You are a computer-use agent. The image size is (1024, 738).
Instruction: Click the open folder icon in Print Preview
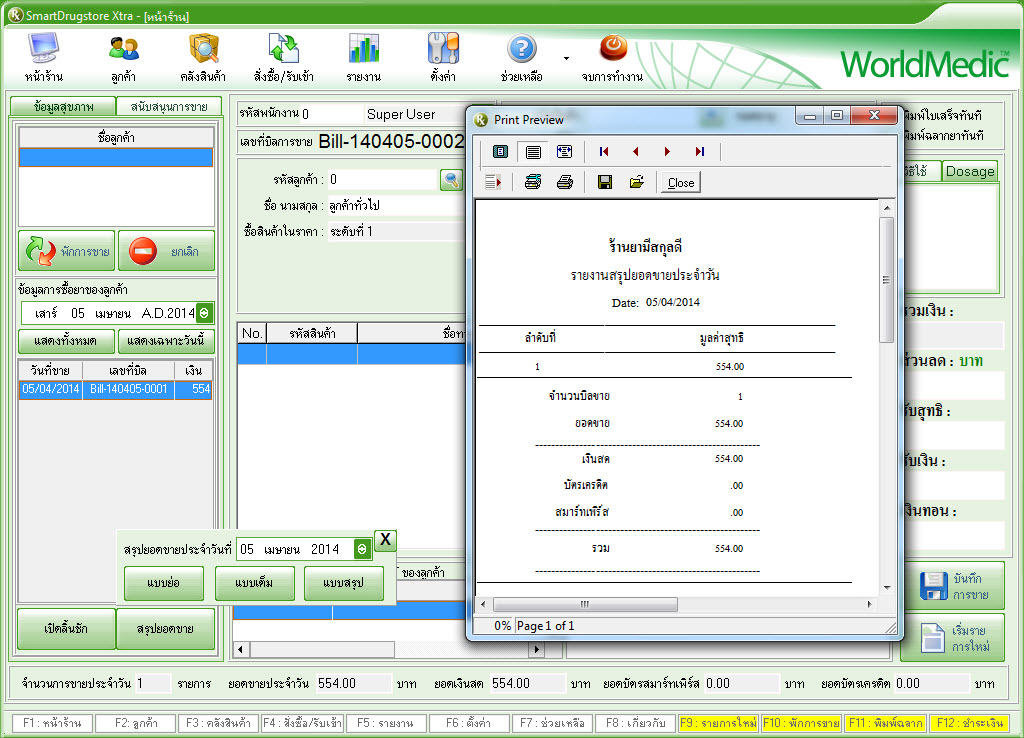tap(636, 182)
